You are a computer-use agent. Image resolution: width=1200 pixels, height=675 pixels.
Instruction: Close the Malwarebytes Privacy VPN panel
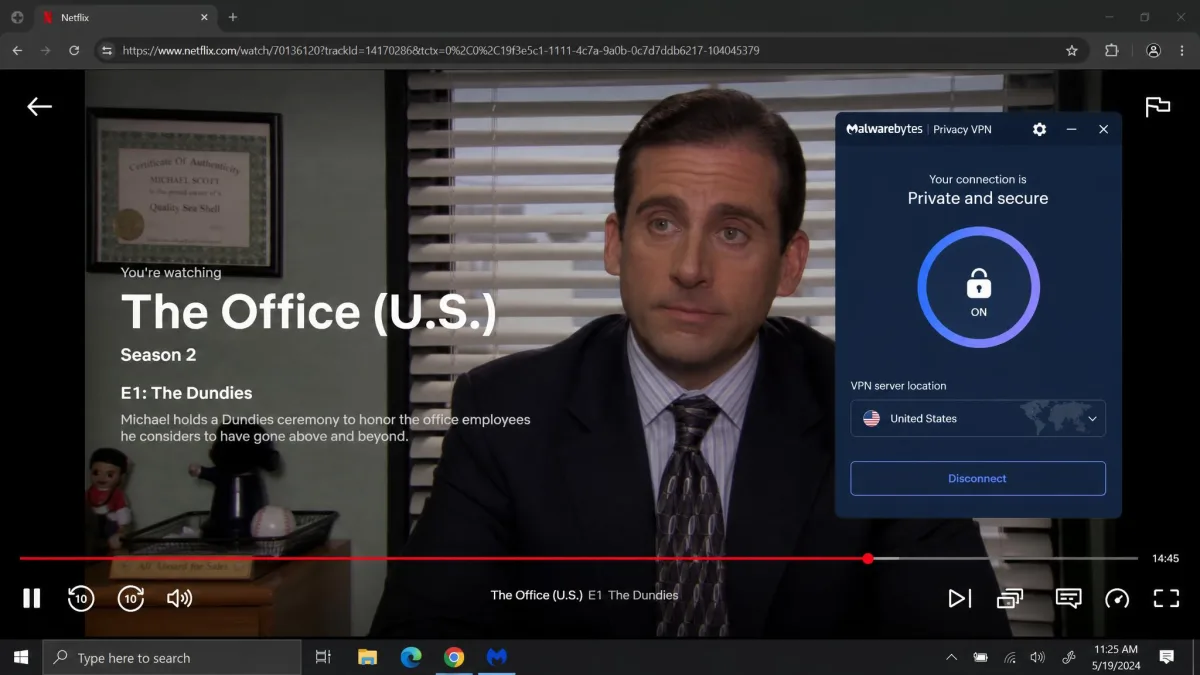(1103, 129)
